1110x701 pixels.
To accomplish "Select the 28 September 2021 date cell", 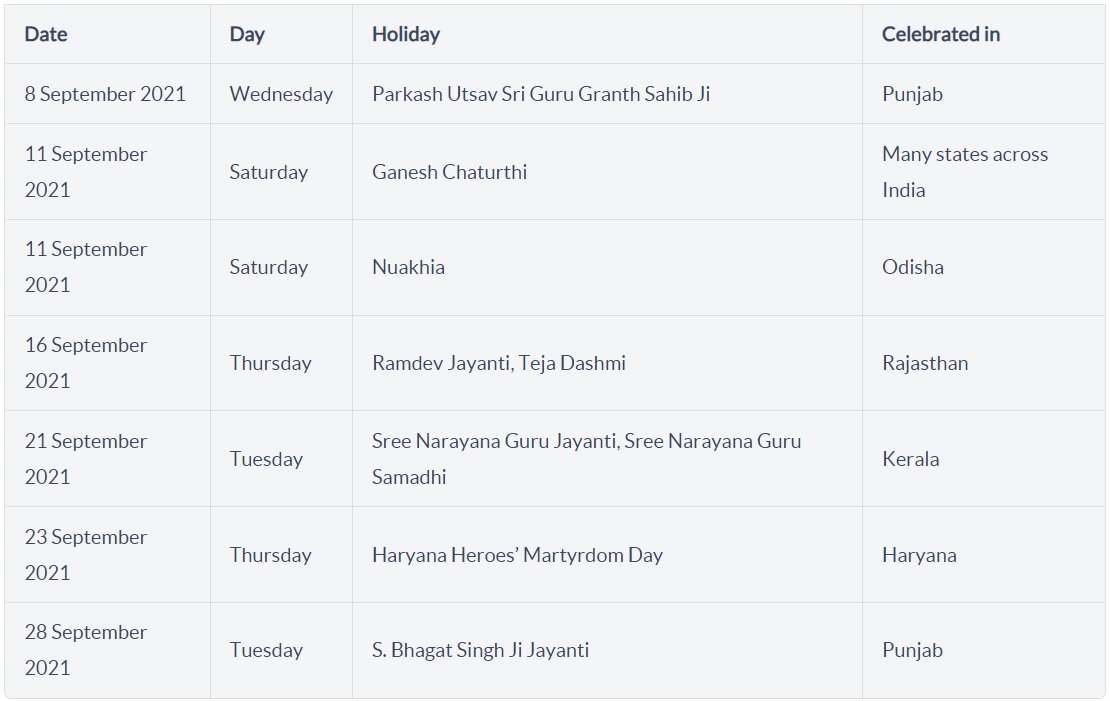I will [x=86, y=650].
